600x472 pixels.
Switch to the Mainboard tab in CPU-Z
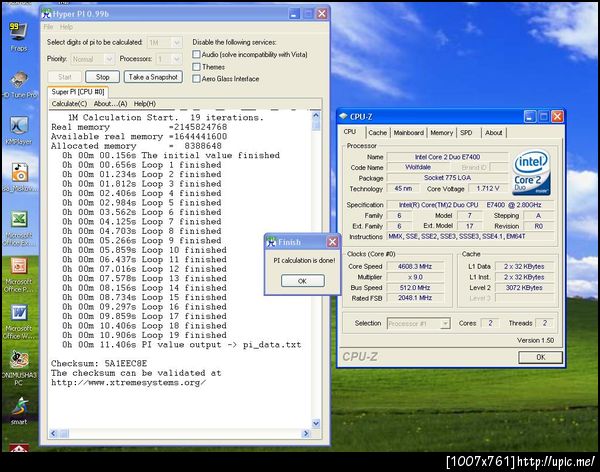(409, 133)
